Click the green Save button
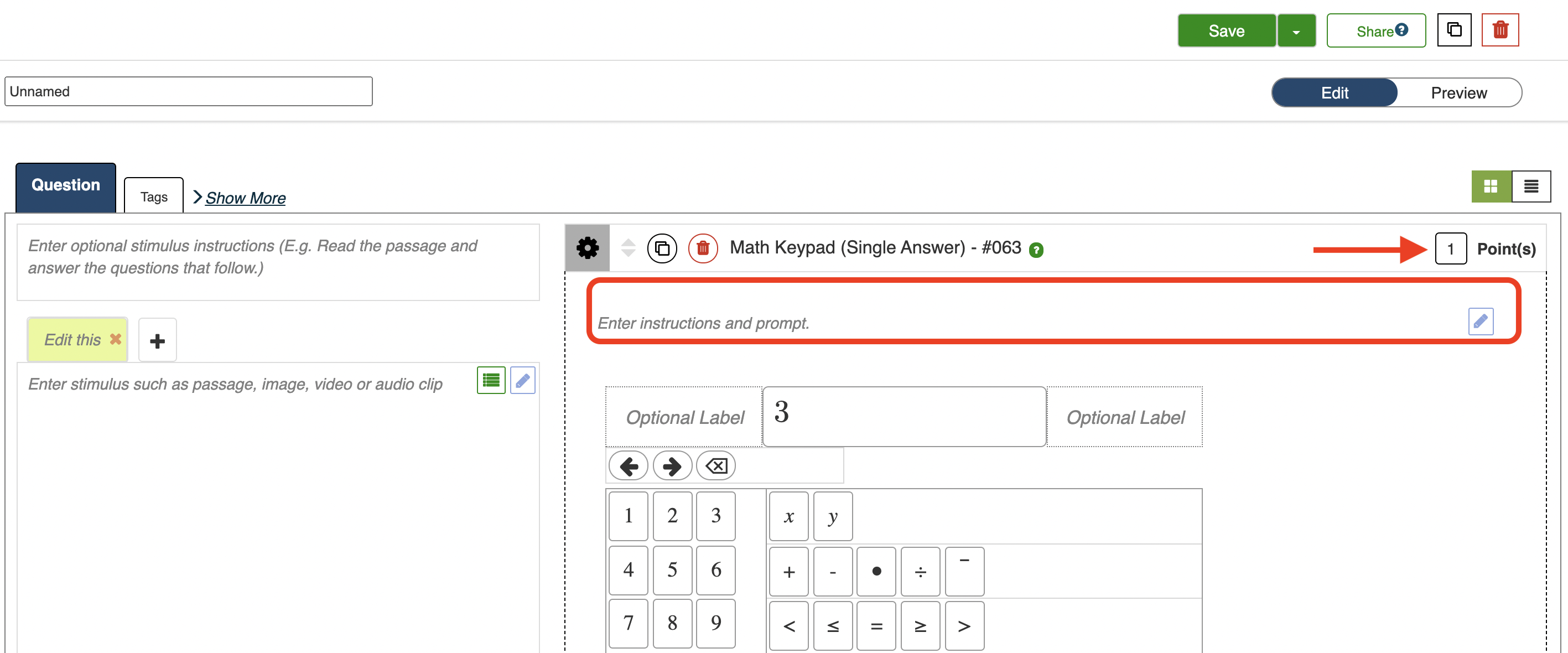Screen dimensions: 1568x653 pyautogui.click(x=1226, y=31)
